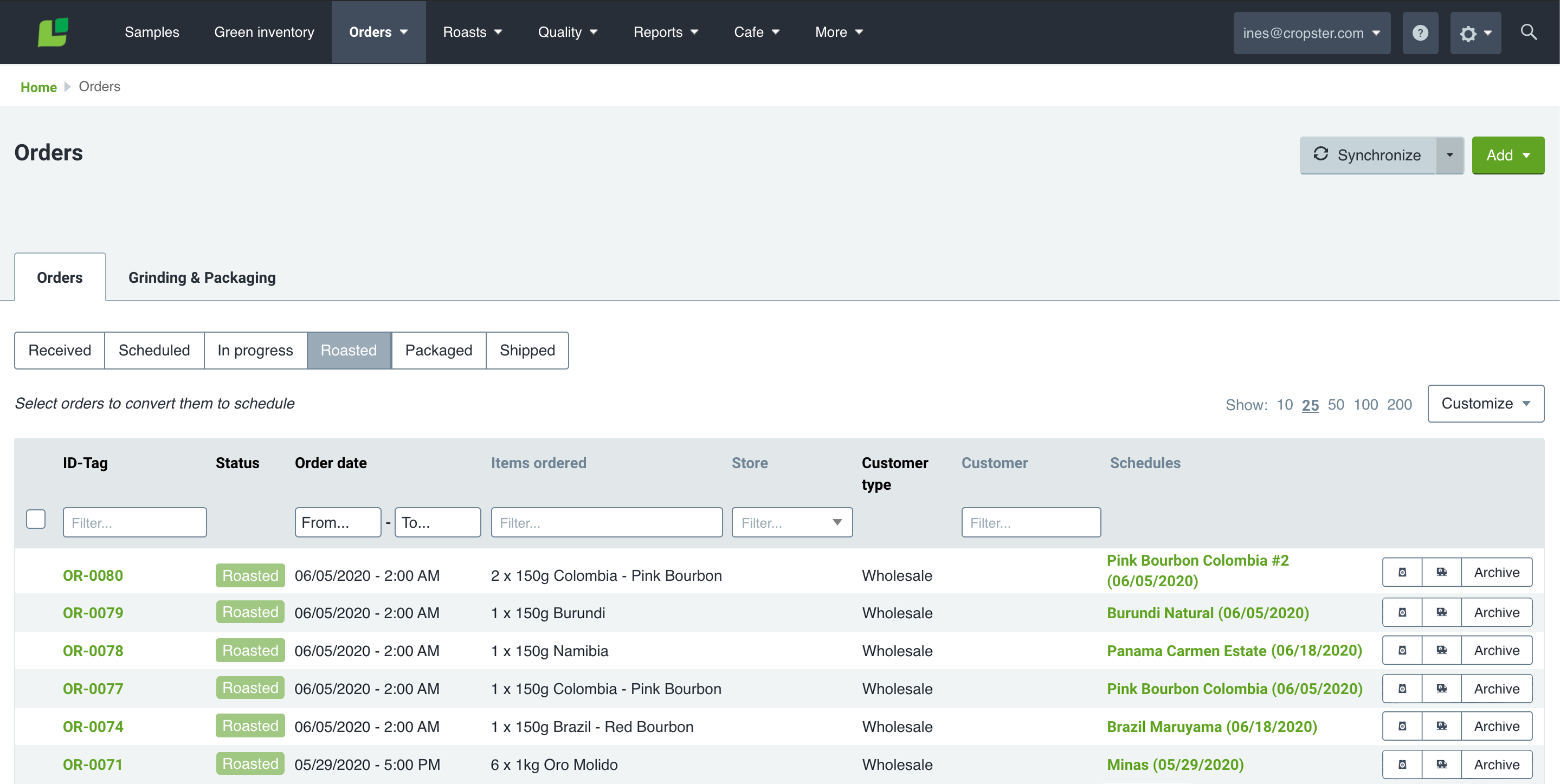Click the shipping truck icon for OR-0080
The image size is (1560, 784).
[1441, 572]
